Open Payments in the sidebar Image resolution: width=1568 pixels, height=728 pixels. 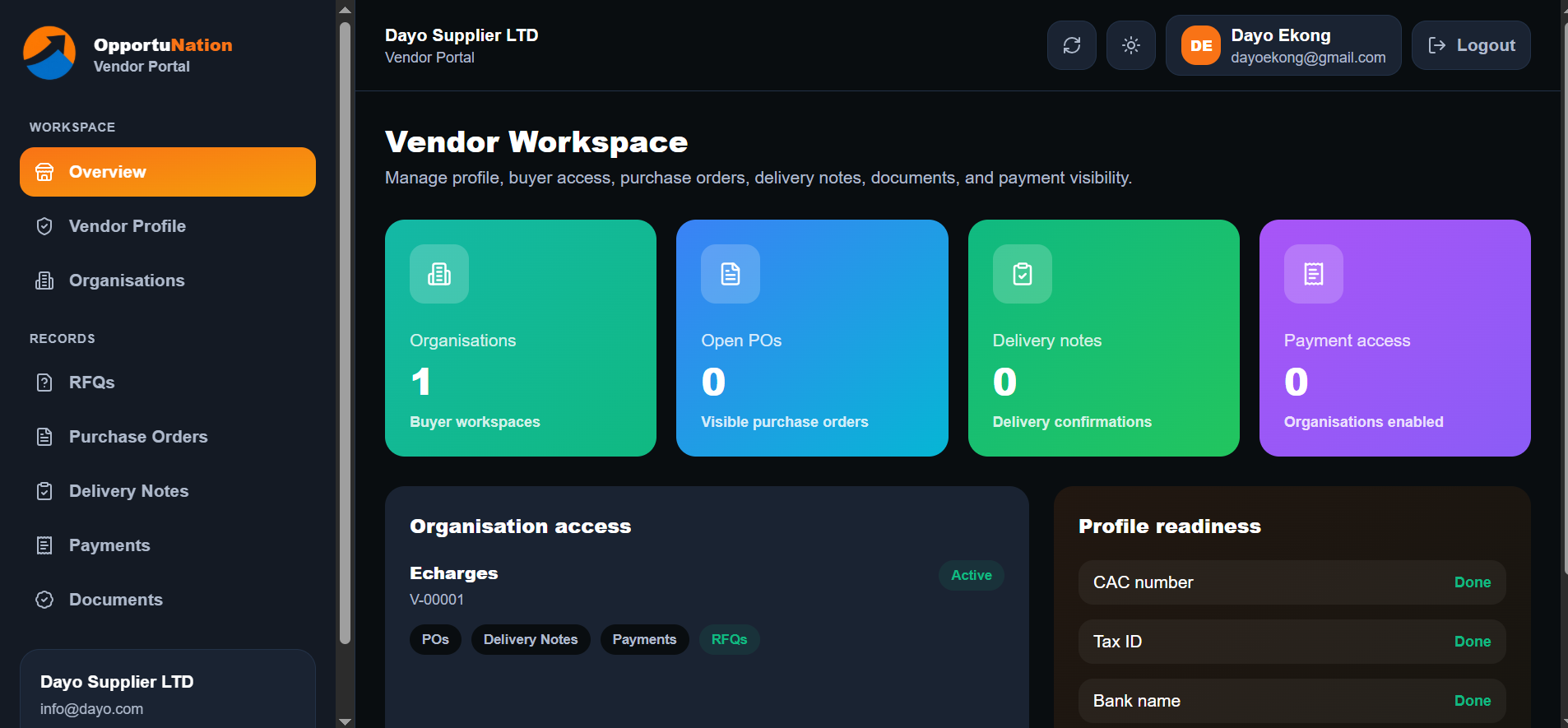click(168, 545)
